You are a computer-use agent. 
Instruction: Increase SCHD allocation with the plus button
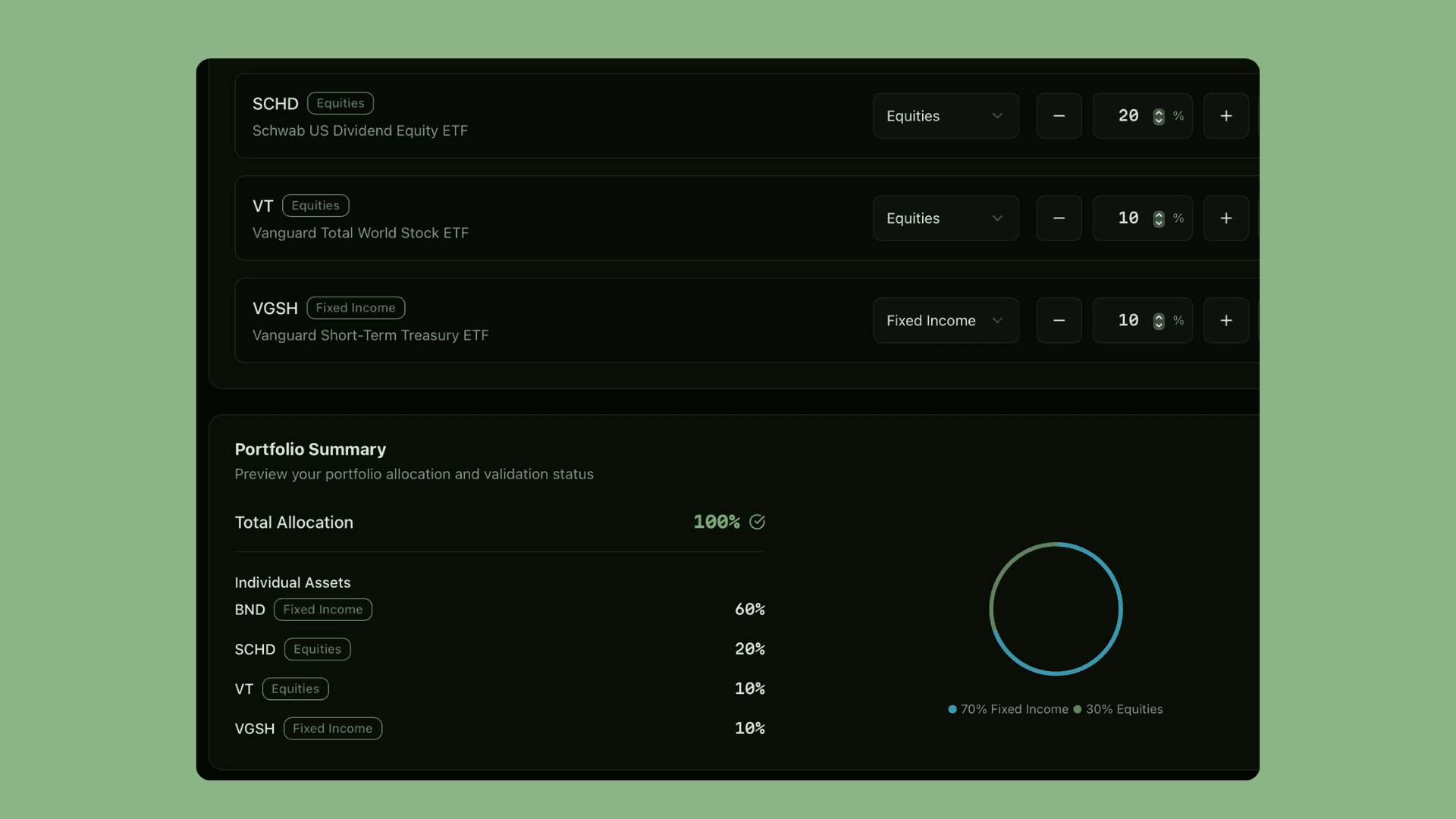coord(1226,115)
